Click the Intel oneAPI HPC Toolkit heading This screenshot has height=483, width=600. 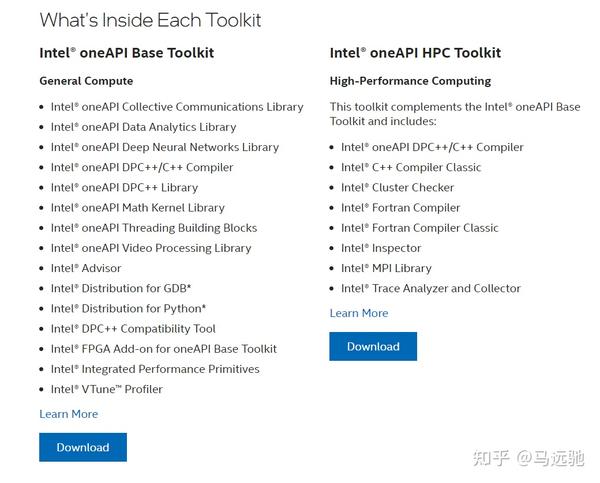[415, 53]
